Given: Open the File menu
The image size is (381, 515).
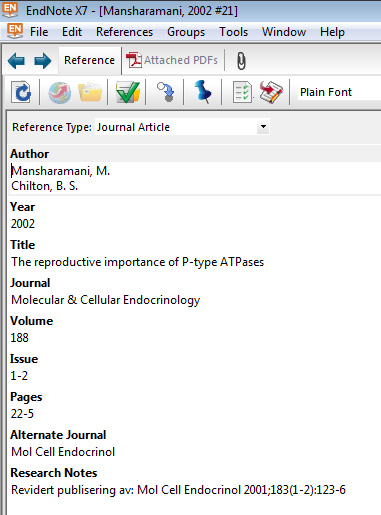Looking at the screenshot, I should click(x=39, y=32).
